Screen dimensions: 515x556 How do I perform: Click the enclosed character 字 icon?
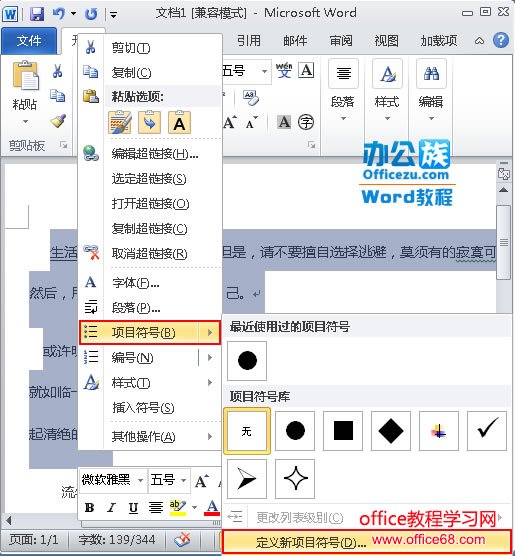[306, 122]
